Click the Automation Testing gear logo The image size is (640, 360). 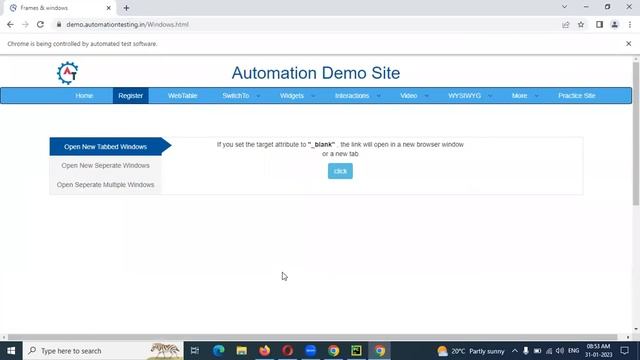click(x=67, y=73)
